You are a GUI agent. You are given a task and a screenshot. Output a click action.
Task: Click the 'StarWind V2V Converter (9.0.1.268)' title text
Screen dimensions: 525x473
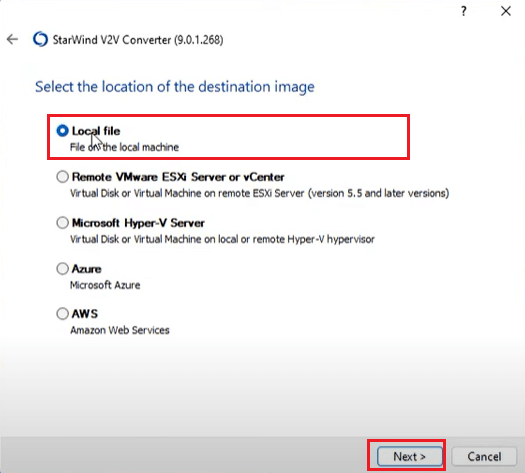[138, 40]
